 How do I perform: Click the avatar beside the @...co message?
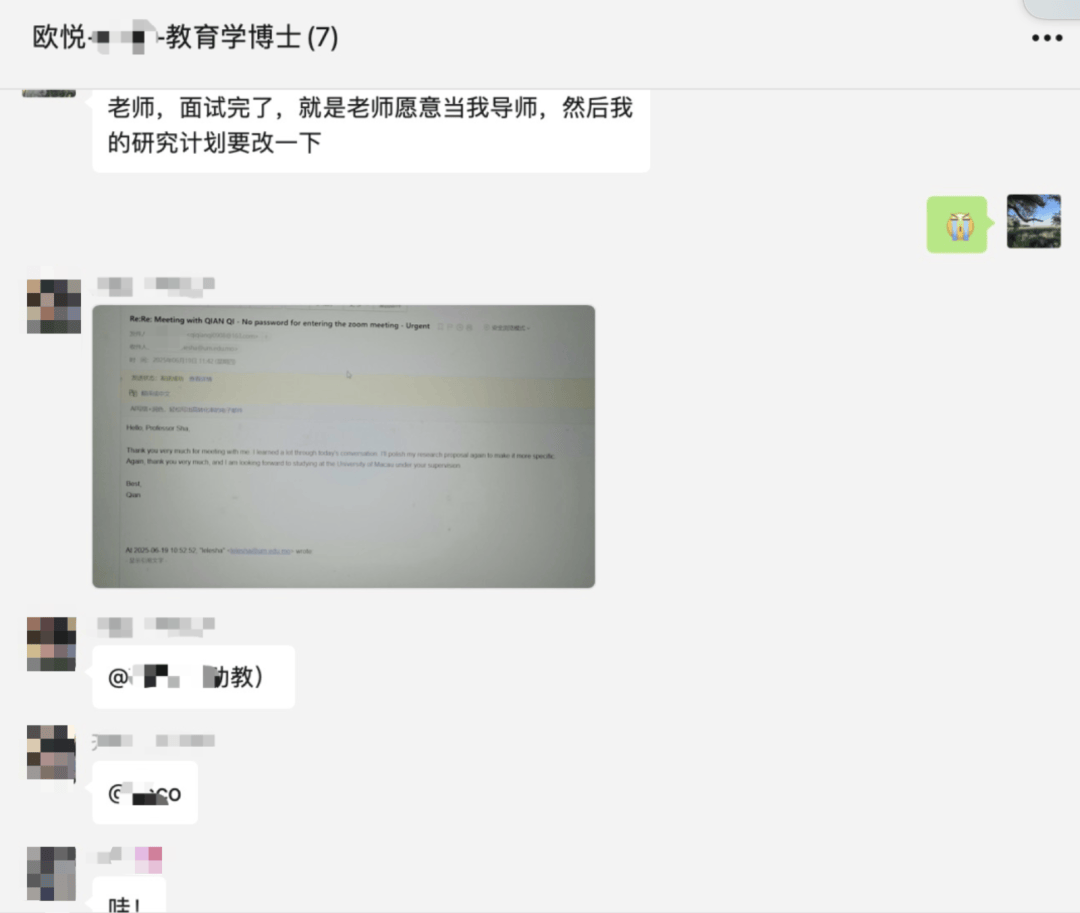tap(52, 753)
